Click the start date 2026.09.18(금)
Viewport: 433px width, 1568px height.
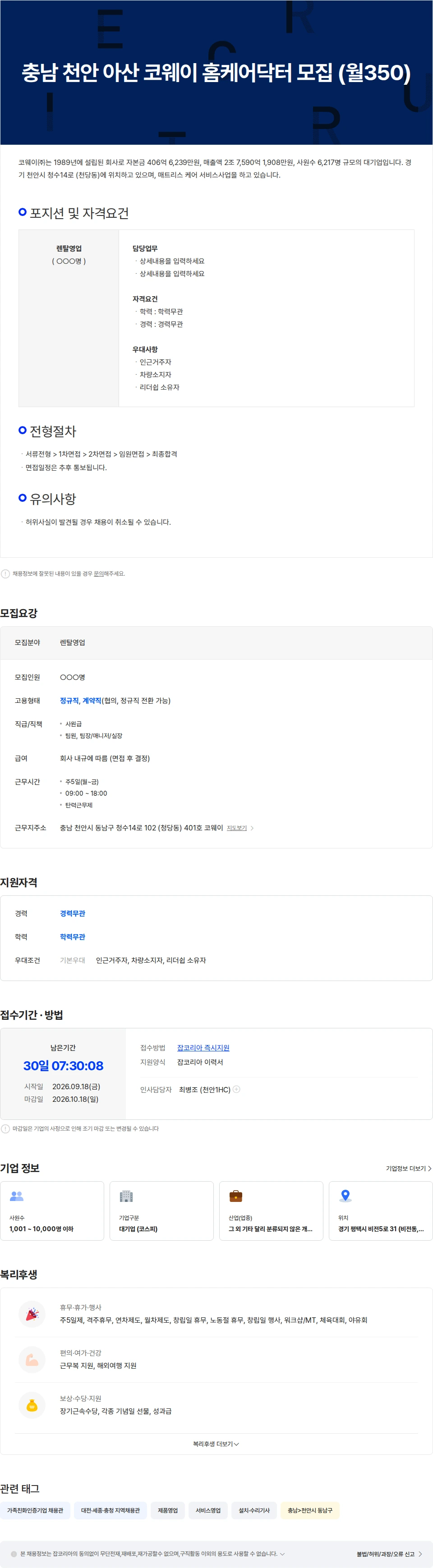tap(77, 1087)
